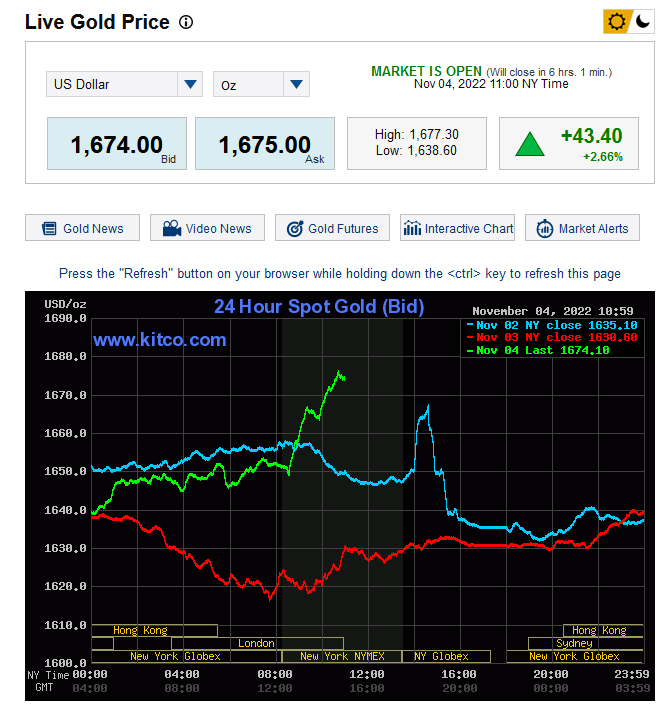
Task: Open Gold Futures button
Action: (x=332, y=228)
